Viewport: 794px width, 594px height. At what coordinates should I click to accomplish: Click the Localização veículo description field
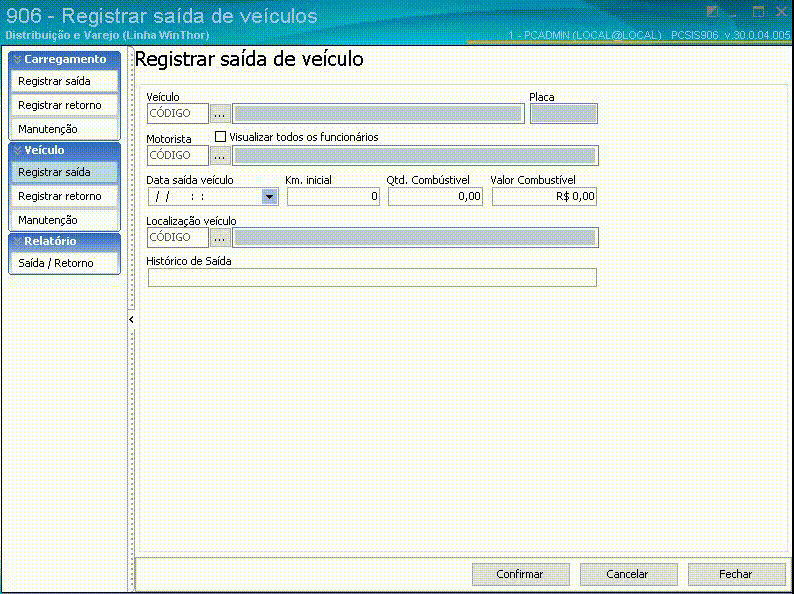[415, 237]
